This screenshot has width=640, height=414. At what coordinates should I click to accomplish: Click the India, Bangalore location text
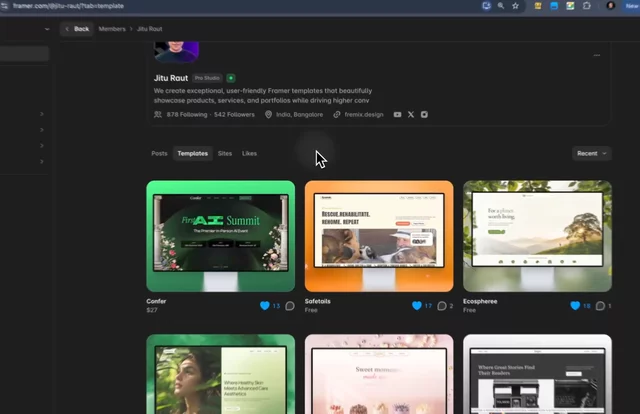point(299,114)
